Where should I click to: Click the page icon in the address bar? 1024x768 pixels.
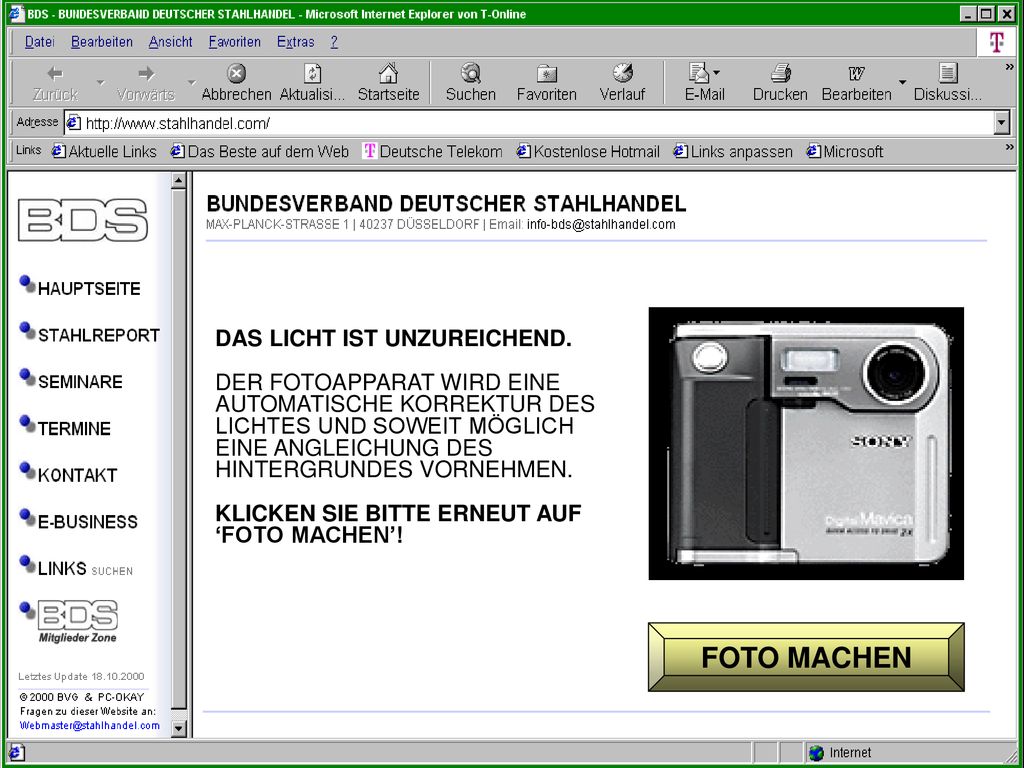click(74, 122)
